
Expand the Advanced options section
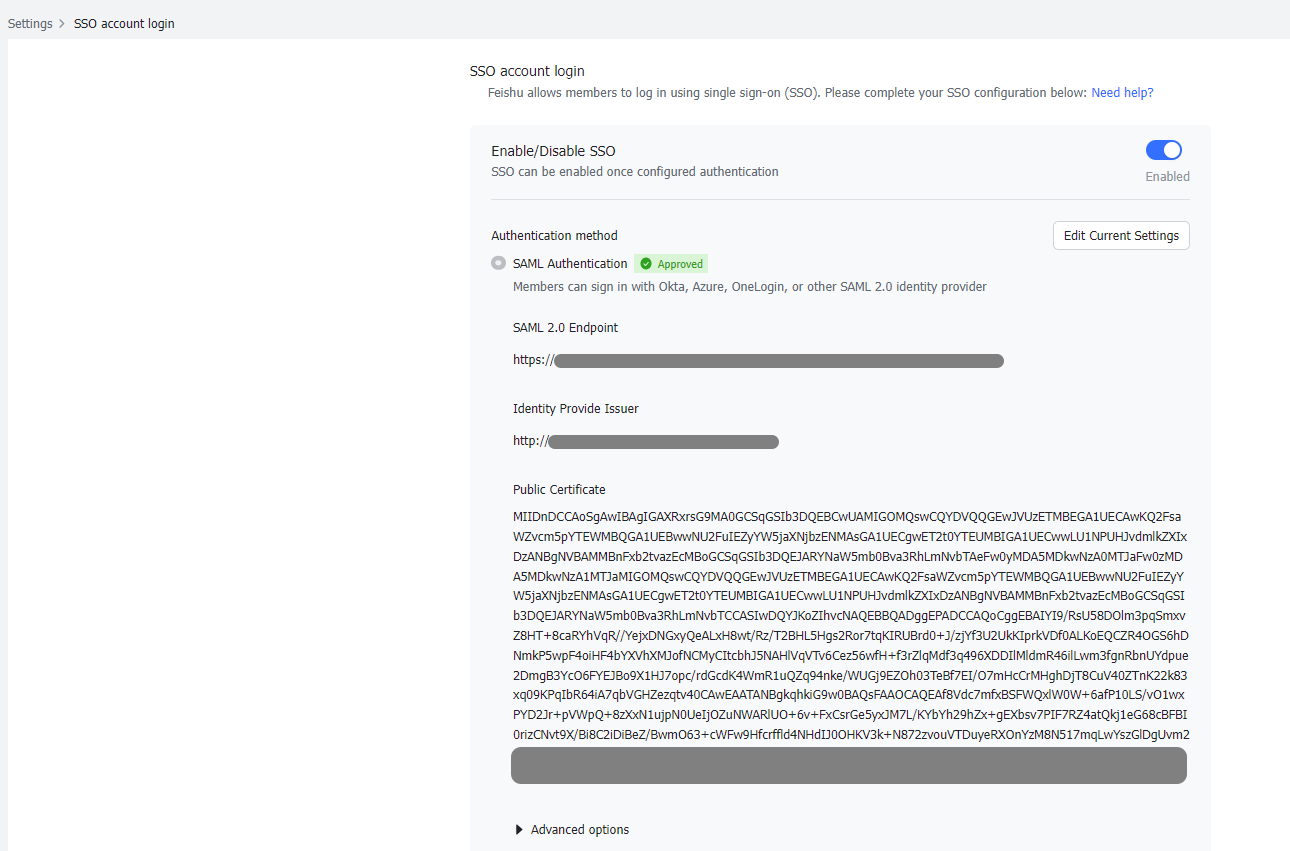tap(579, 829)
